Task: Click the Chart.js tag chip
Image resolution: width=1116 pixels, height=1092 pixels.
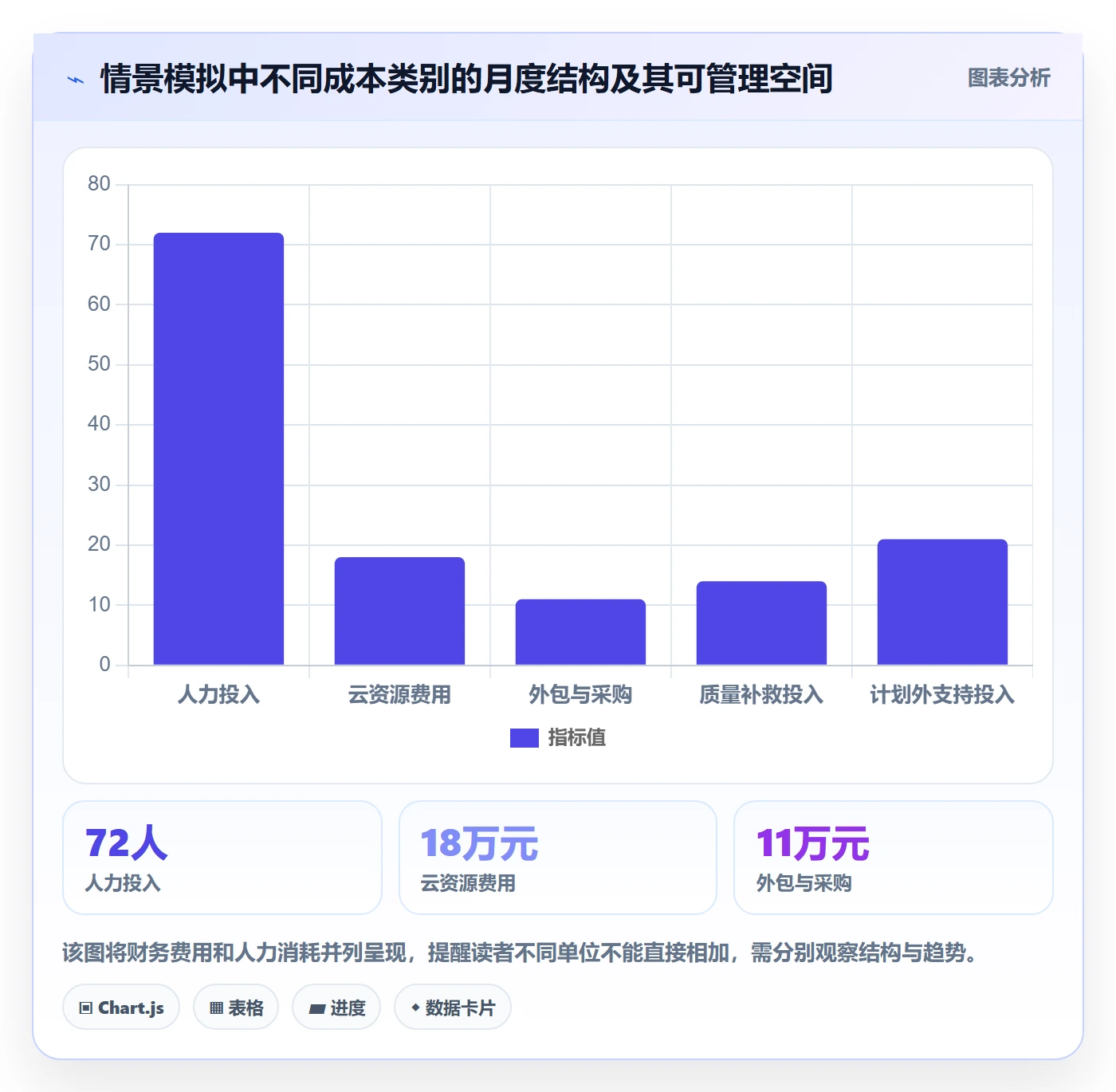Action: 121,1008
